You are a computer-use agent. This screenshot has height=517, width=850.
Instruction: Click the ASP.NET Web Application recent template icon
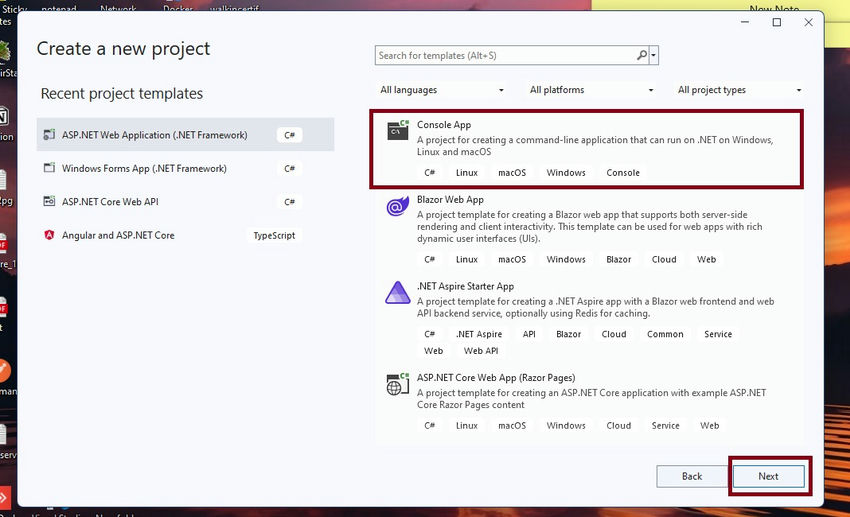(x=49, y=134)
